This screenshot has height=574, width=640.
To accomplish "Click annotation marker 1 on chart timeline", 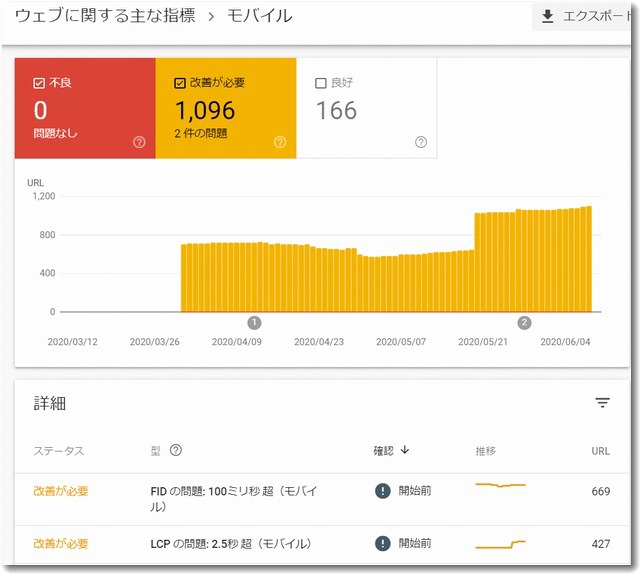I will [x=254, y=322].
